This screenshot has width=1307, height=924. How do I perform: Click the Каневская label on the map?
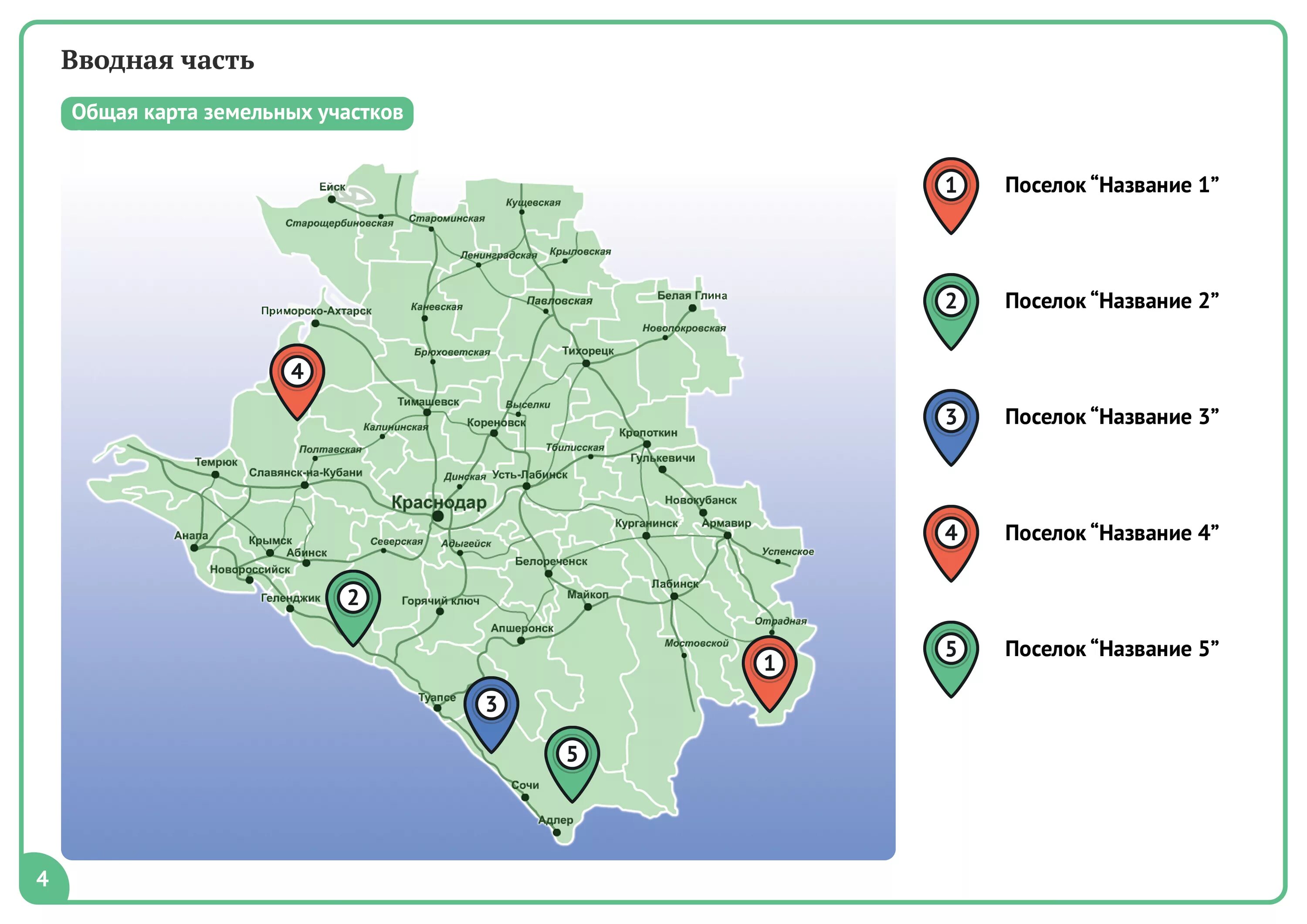[437, 307]
